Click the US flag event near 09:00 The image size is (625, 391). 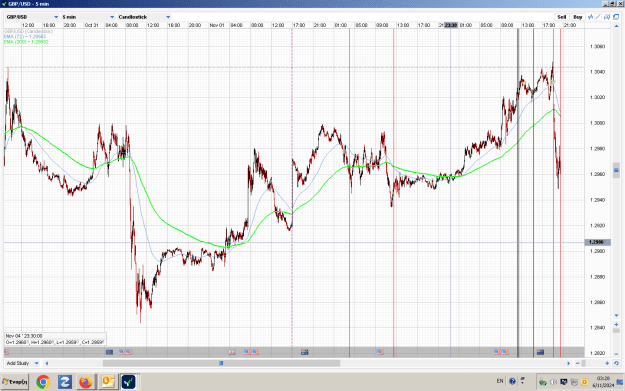click(380, 352)
